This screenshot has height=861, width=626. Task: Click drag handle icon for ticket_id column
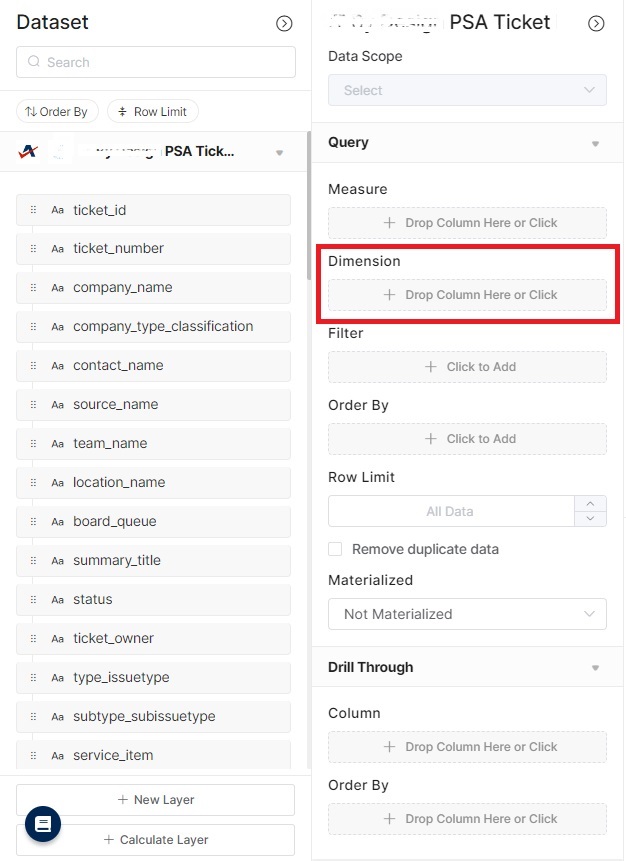click(x=33, y=210)
